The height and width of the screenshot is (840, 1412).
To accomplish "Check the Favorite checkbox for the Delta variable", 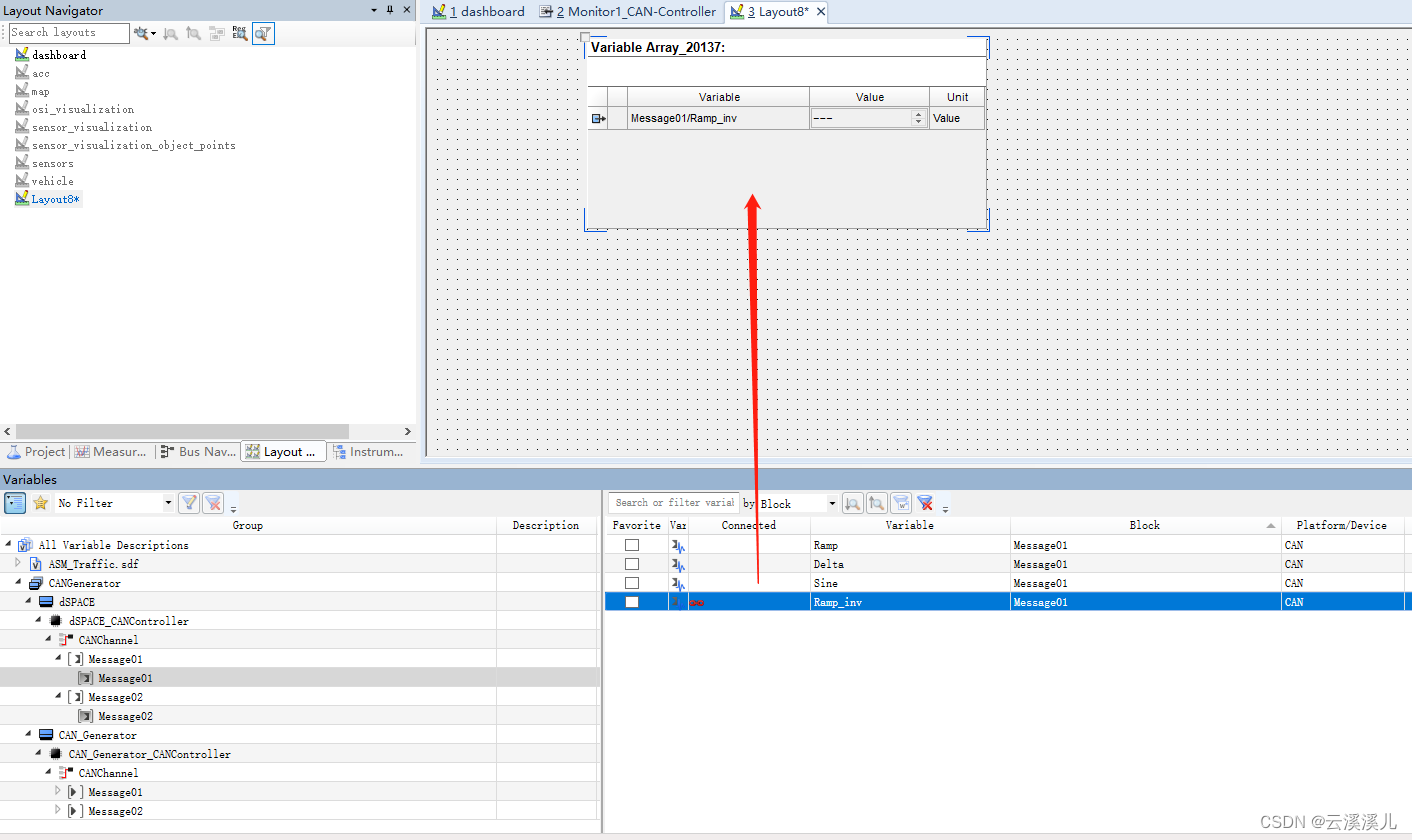I will [x=632, y=564].
